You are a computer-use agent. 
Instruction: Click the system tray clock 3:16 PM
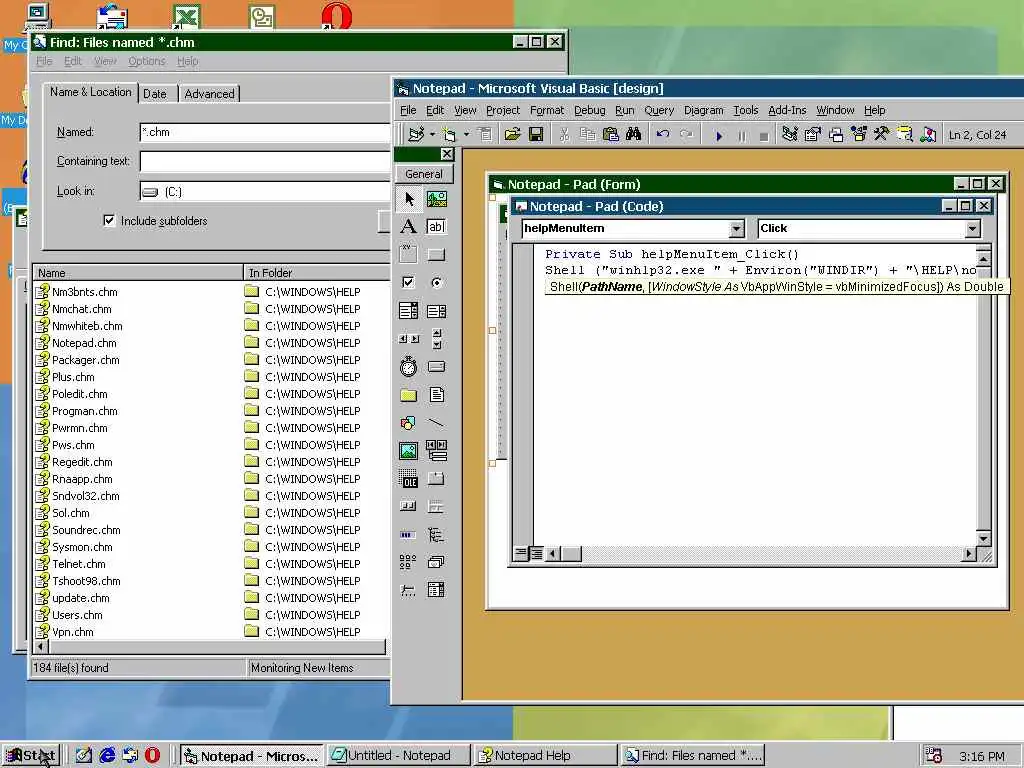click(x=981, y=756)
